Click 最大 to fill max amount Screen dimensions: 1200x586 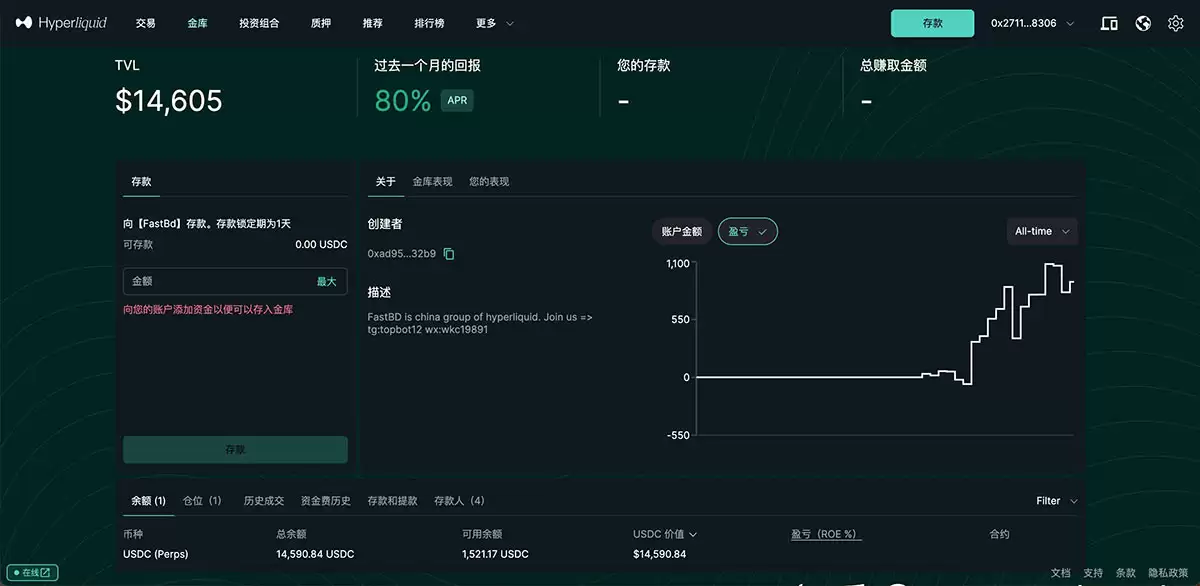(327, 281)
